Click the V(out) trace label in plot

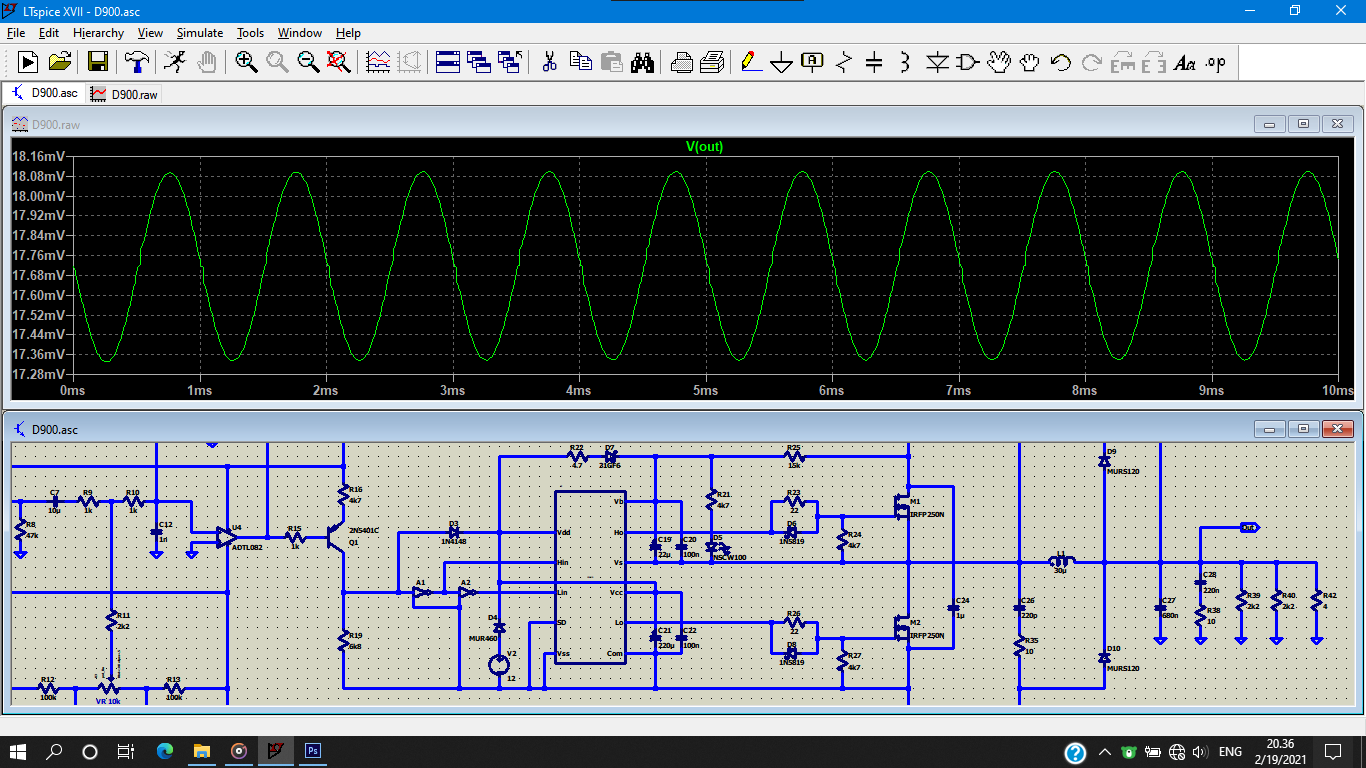pyautogui.click(x=704, y=147)
